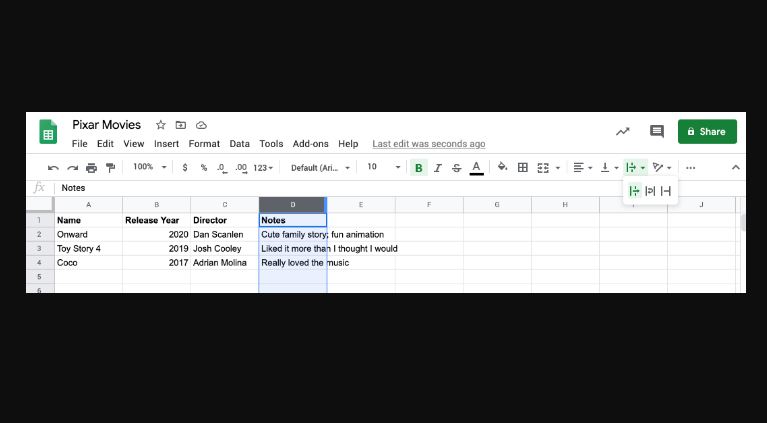Open text wrapping dropdown
767x423 pixels.
[x=635, y=168]
